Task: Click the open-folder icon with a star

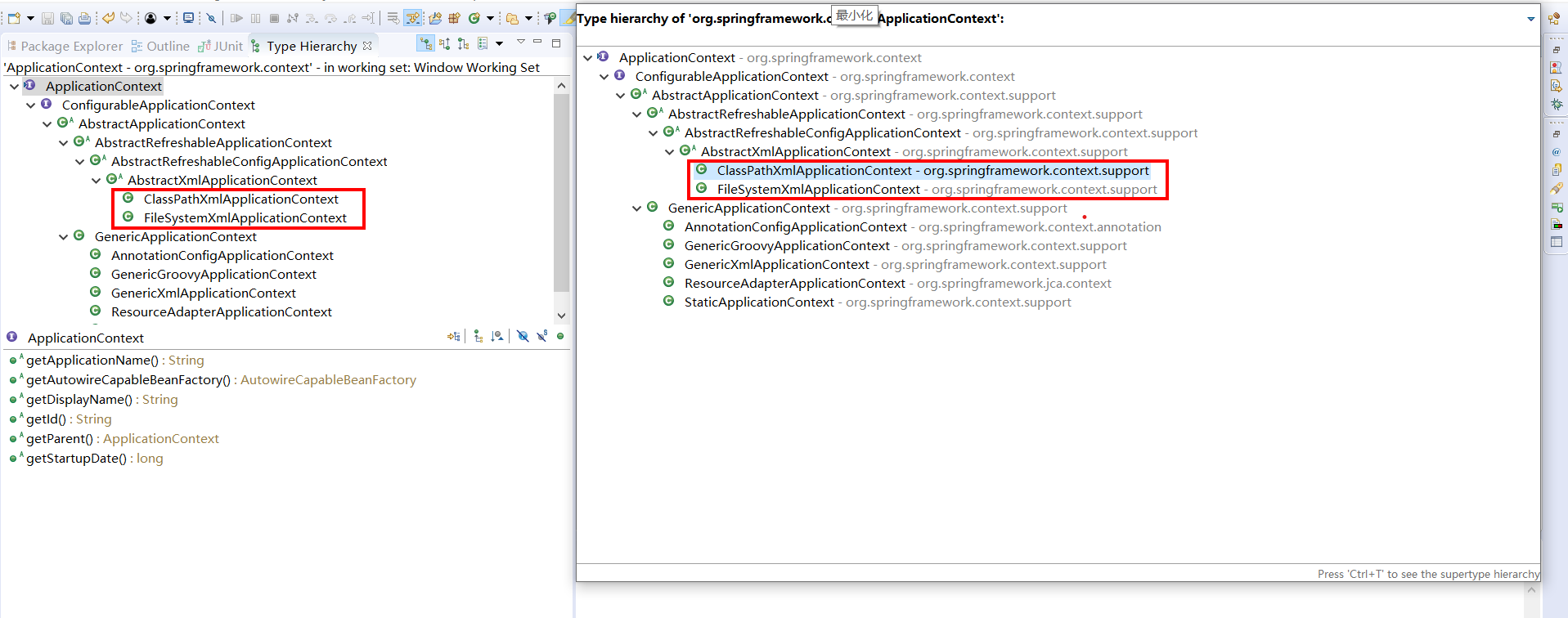Action: click(x=435, y=18)
